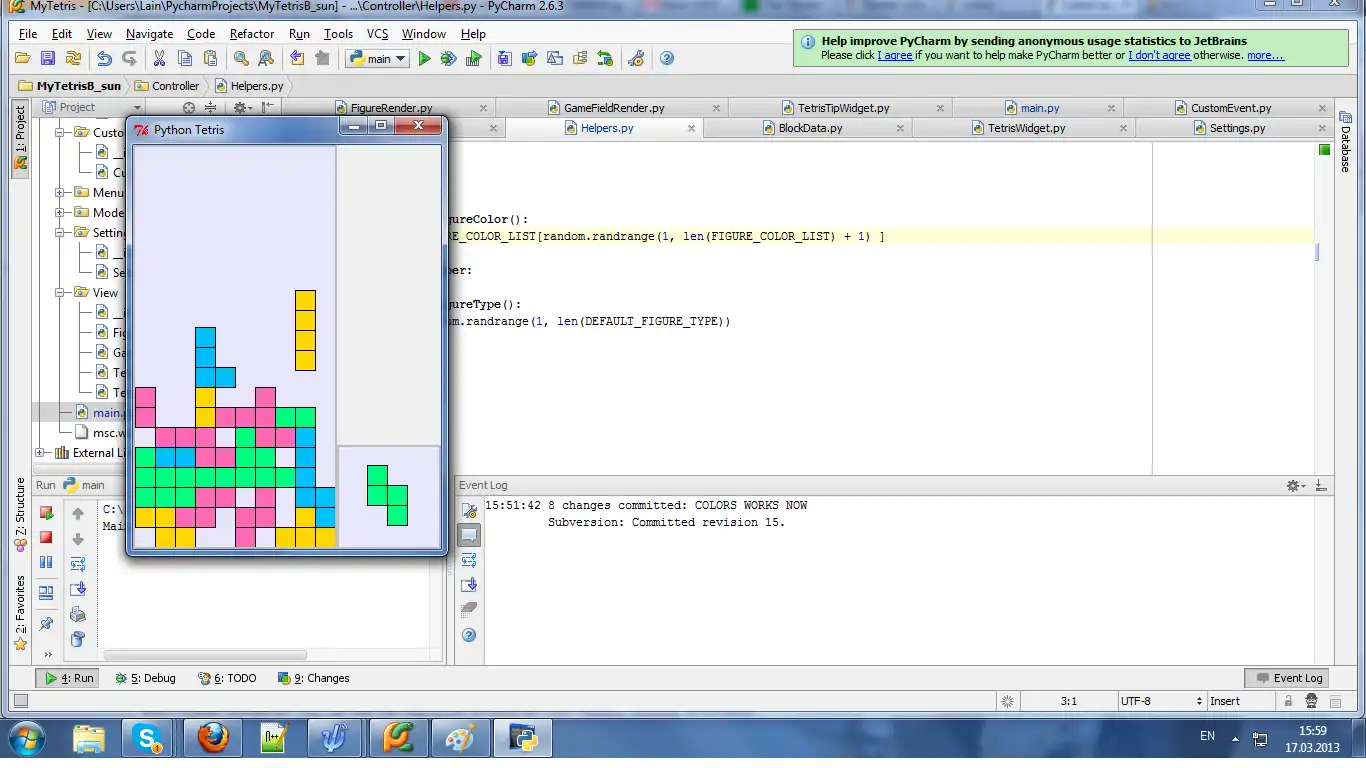Viewport: 1366px width, 768px height.
Task: Click the 'more...' link in notification
Action: (x=1265, y=56)
